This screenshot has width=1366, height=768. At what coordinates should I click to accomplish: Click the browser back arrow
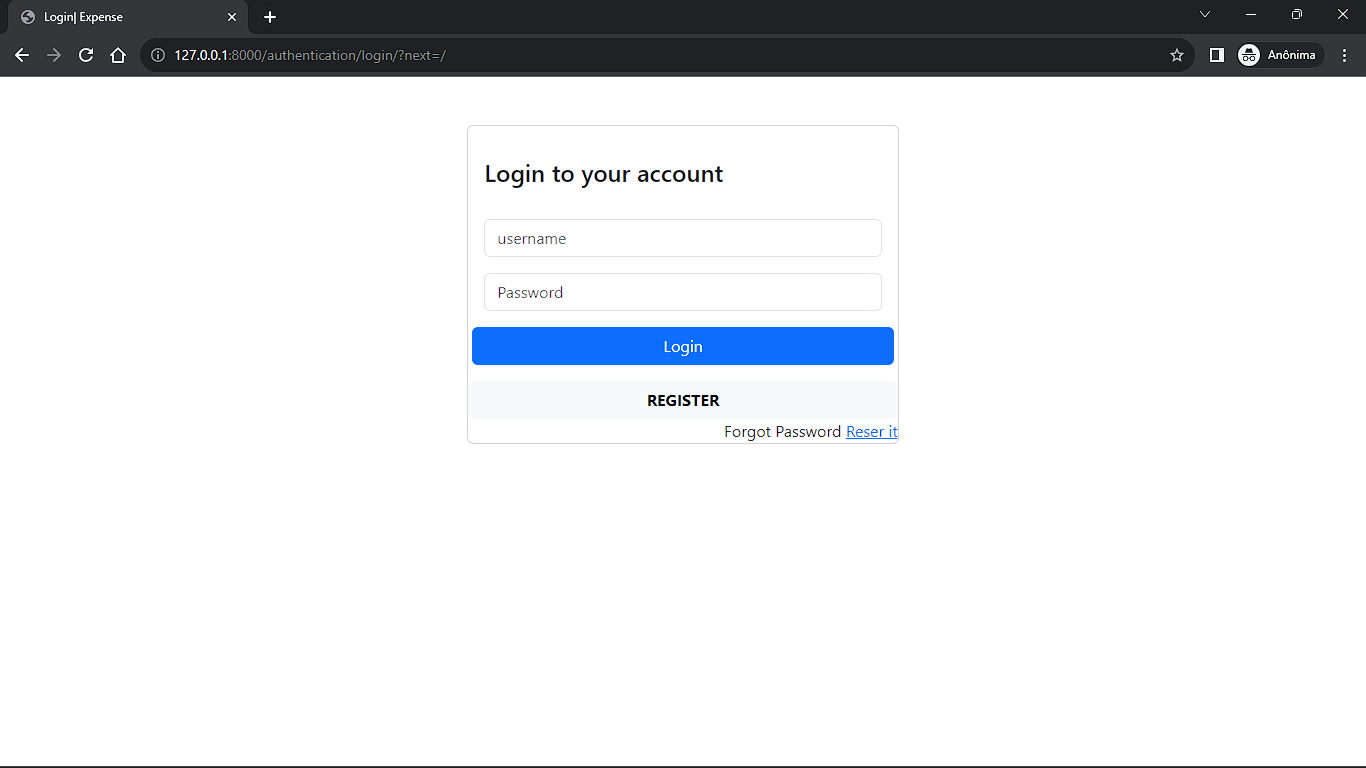pyautogui.click(x=22, y=55)
